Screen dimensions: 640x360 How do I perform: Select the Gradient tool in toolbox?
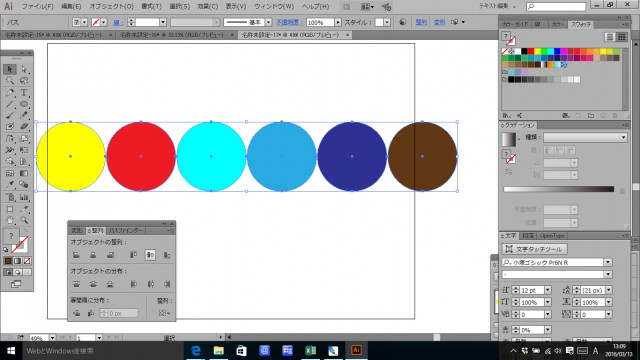[x=24, y=173]
